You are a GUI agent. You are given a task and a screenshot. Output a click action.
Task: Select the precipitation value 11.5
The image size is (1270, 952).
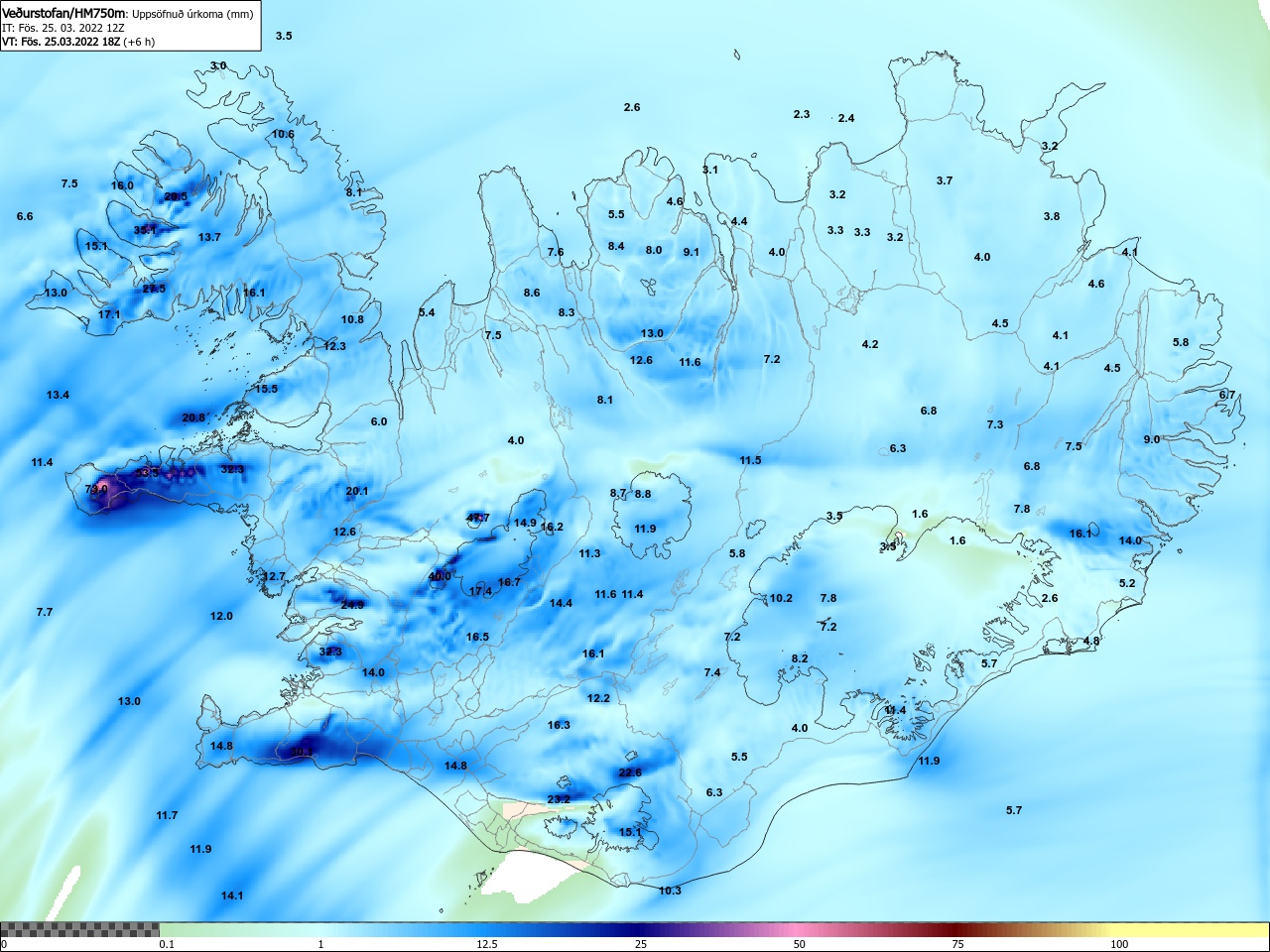coord(750,461)
